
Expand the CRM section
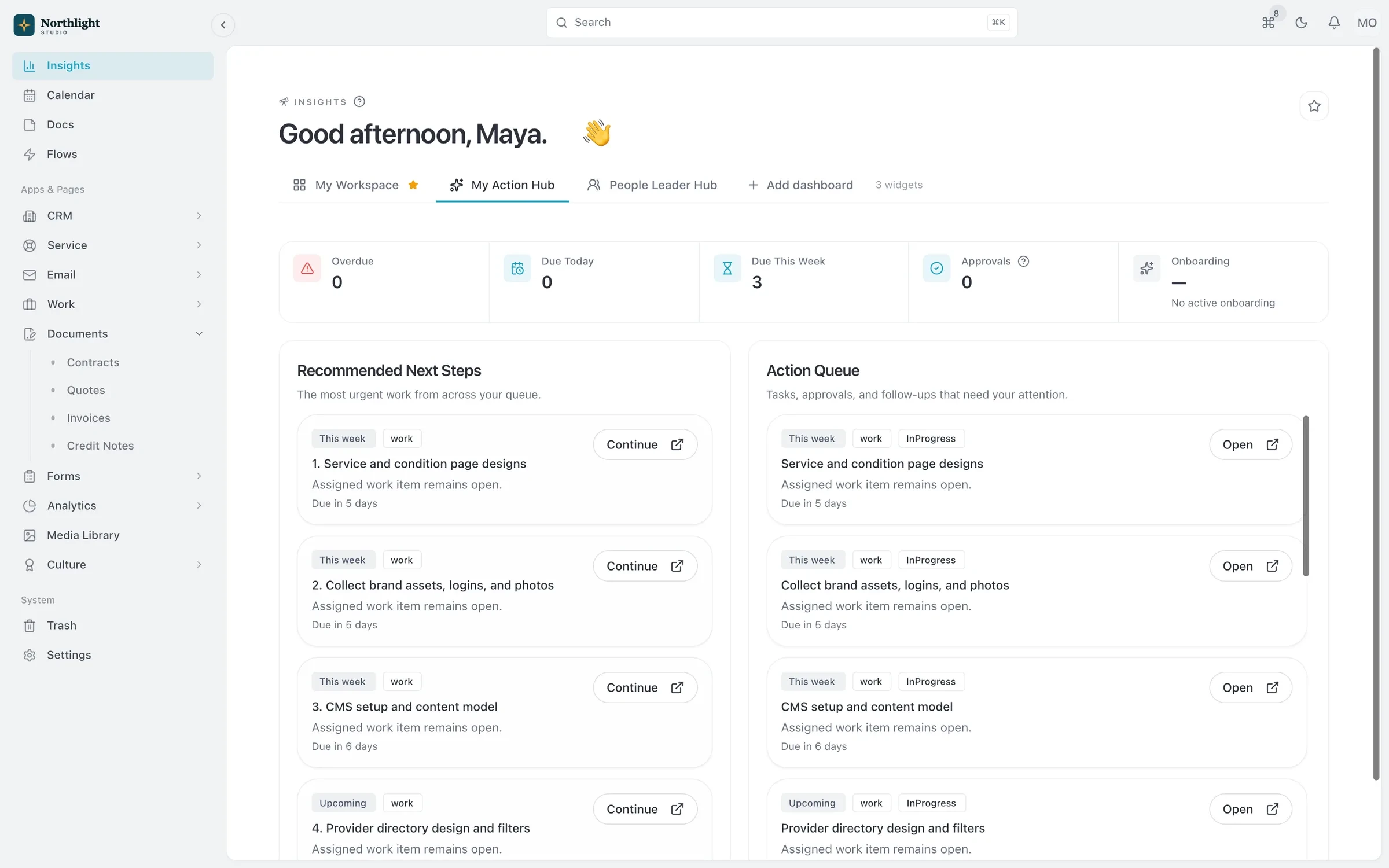coord(113,216)
